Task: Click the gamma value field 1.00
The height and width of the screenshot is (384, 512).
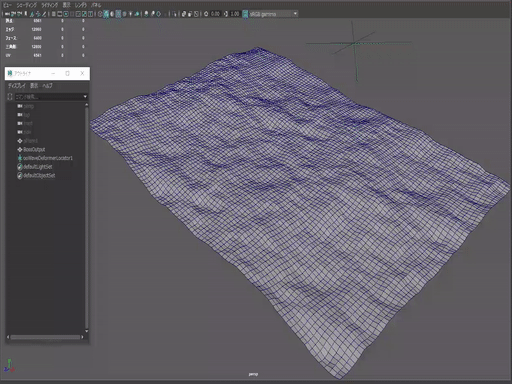Action: pyautogui.click(x=235, y=14)
